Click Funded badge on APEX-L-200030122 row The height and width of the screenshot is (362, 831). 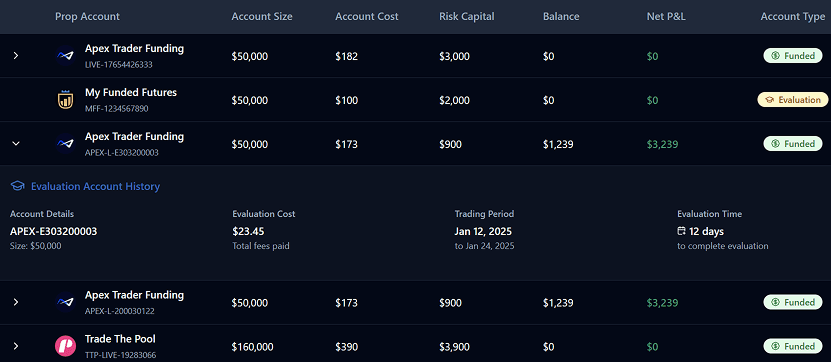point(792,302)
